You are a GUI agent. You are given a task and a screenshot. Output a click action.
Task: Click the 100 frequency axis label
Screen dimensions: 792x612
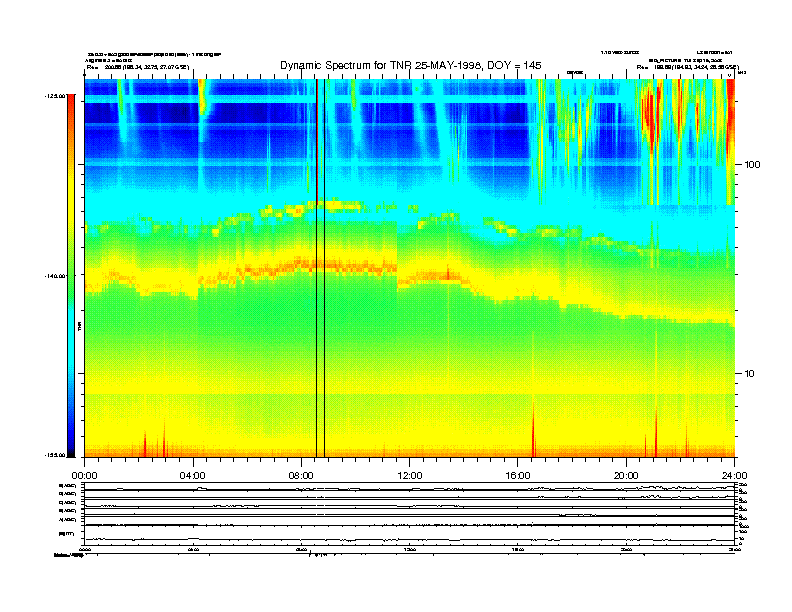tap(752, 165)
